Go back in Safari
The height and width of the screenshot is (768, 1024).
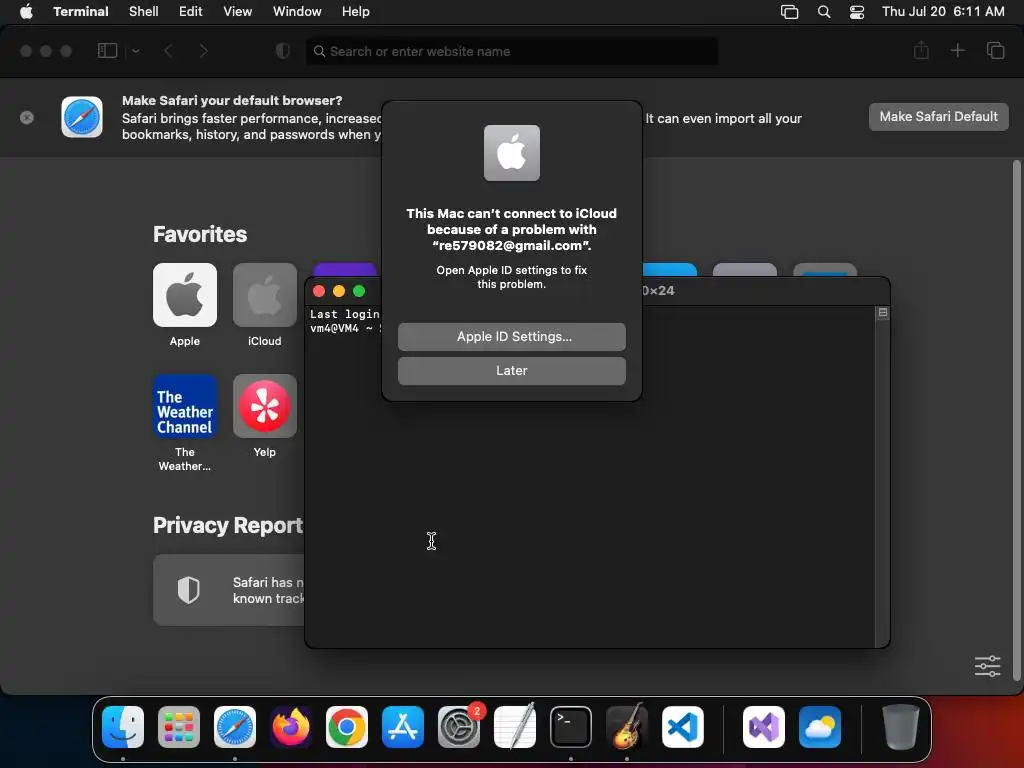click(x=168, y=51)
